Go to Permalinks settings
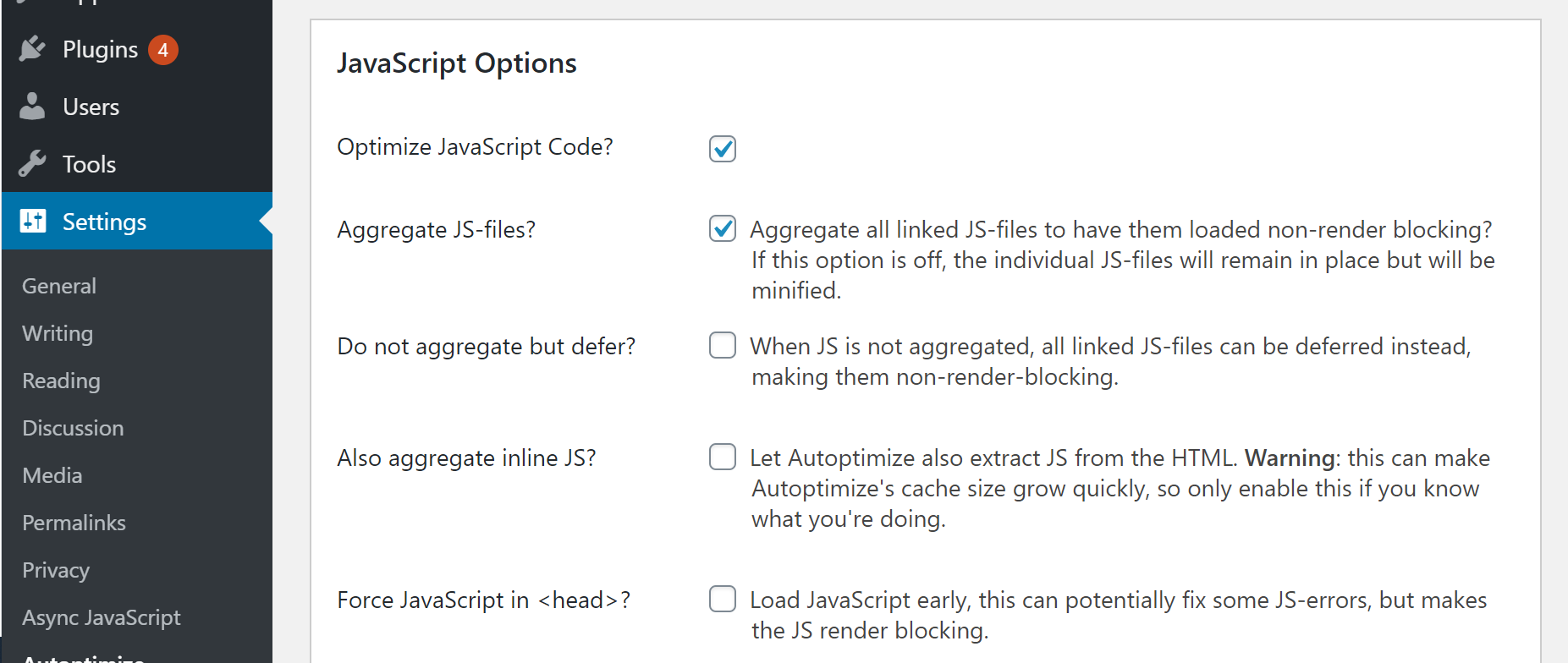The image size is (1568, 663). point(74,523)
